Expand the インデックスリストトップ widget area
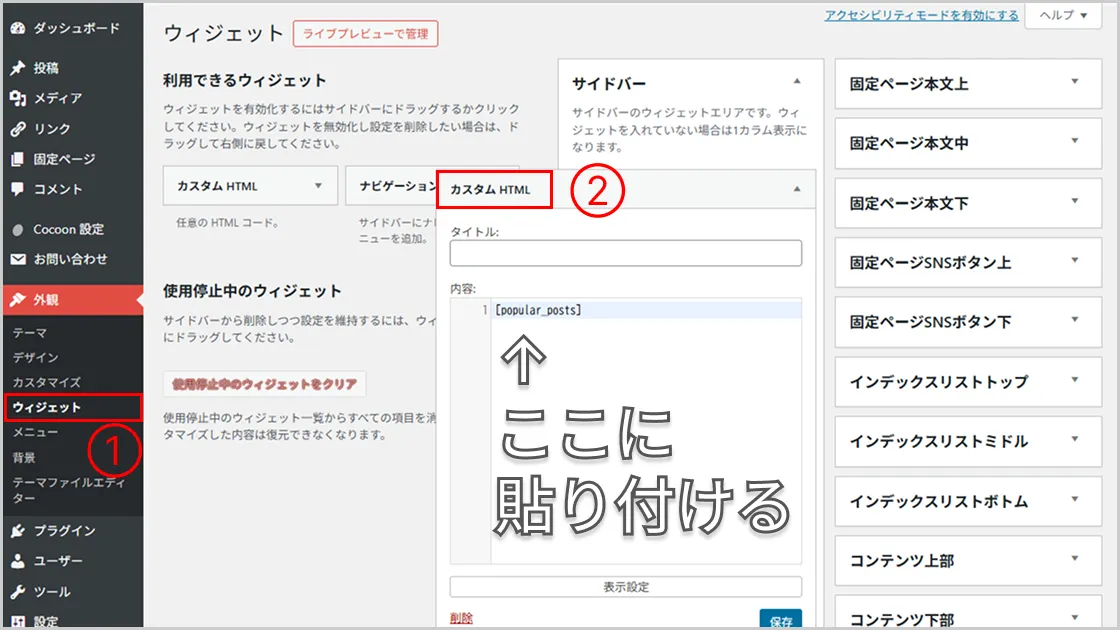This screenshot has height=630, width=1120. pyautogui.click(x=1075, y=381)
